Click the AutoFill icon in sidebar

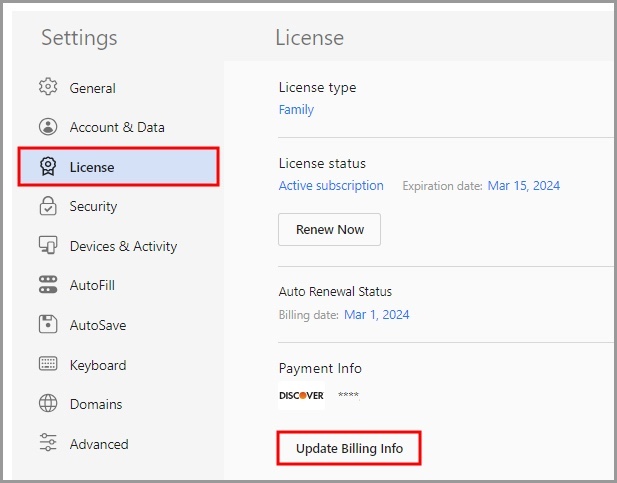[48, 285]
